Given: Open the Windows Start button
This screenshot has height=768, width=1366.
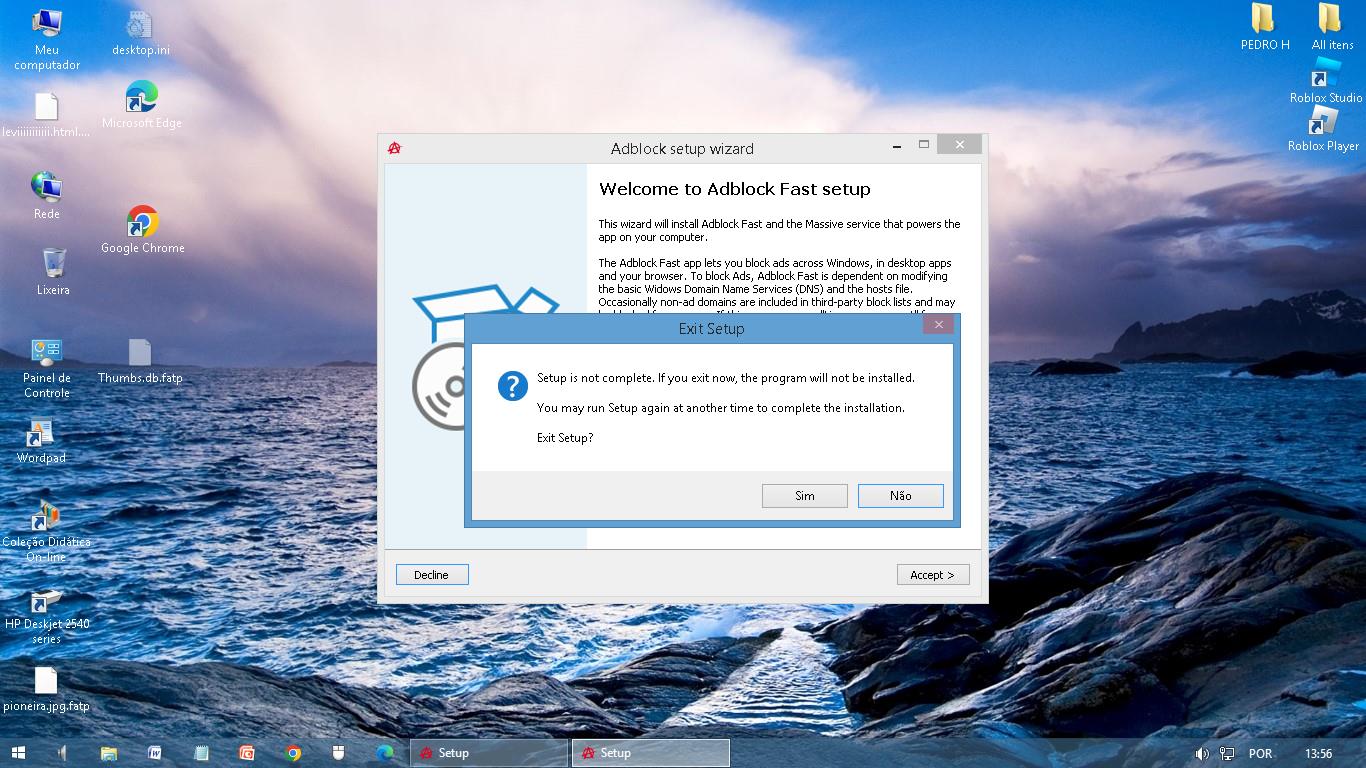Looking at the screenshot, I should (18, 753).
